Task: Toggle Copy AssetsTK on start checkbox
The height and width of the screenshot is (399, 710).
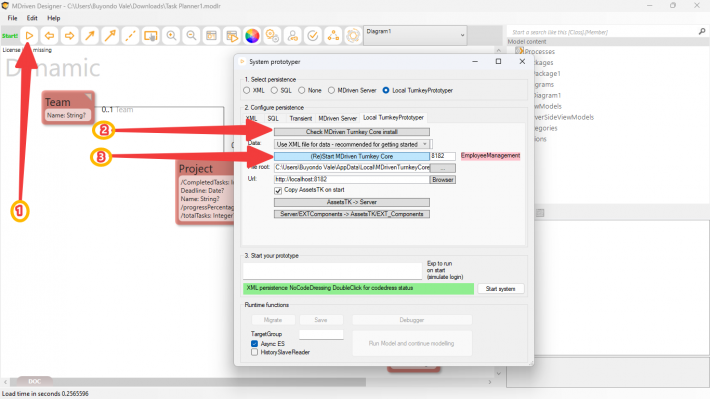Action: coord(278,190)
